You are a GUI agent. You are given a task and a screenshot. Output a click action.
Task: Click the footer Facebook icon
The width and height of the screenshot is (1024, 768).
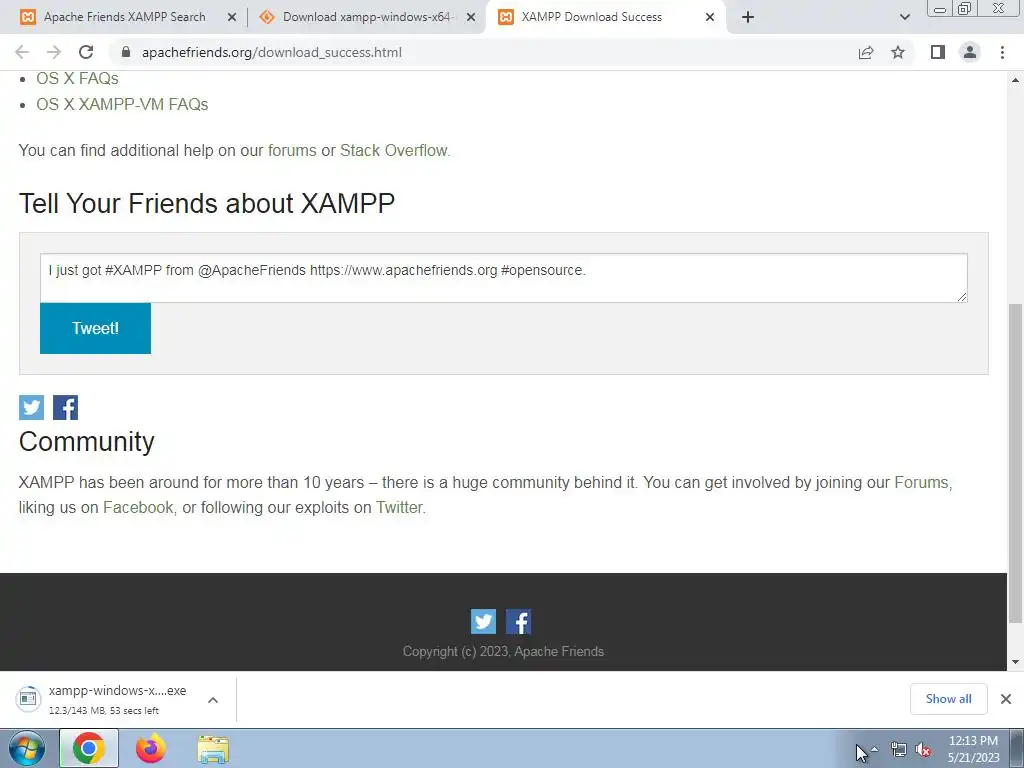(x=519, y=622)
